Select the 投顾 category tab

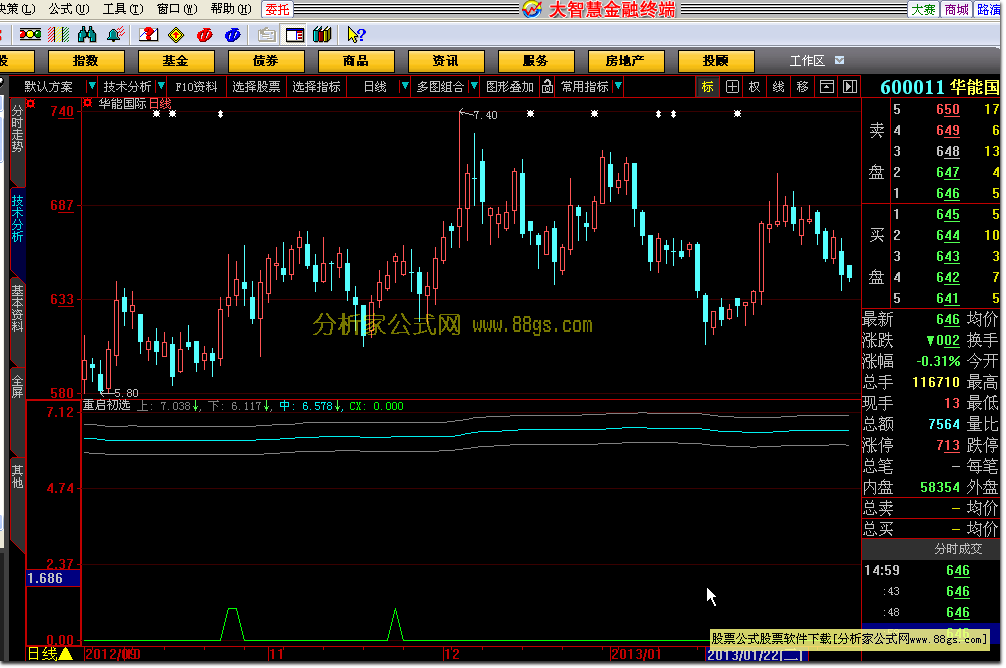tap(715, 61)
